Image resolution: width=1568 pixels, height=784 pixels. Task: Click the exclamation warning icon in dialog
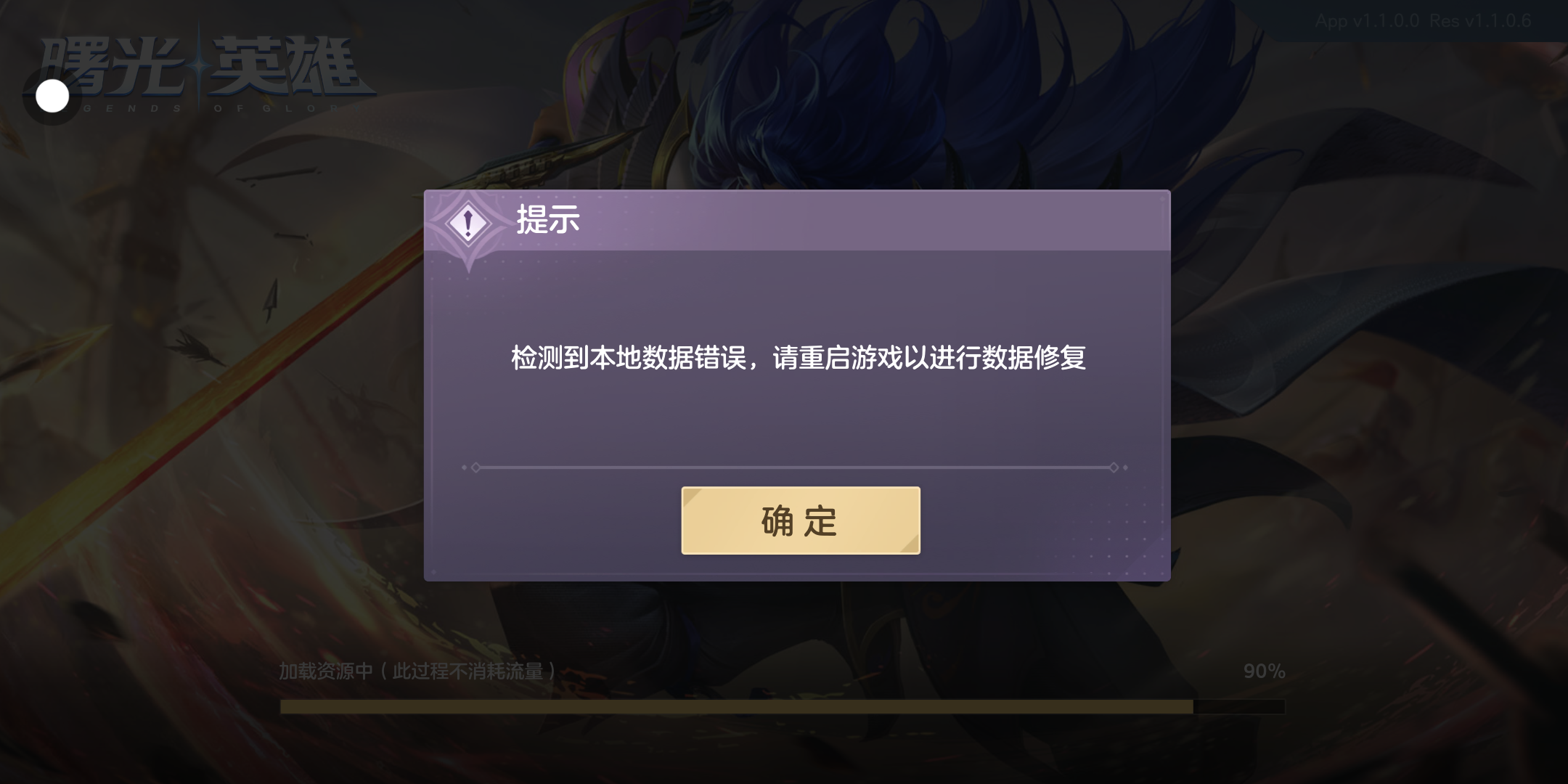pyautogui.click(x=469, y=223)
